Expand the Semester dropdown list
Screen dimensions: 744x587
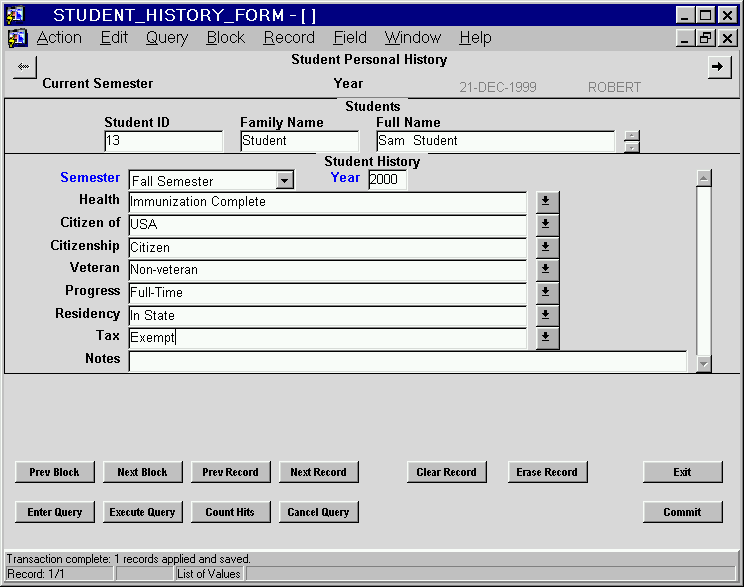(285, 181)
